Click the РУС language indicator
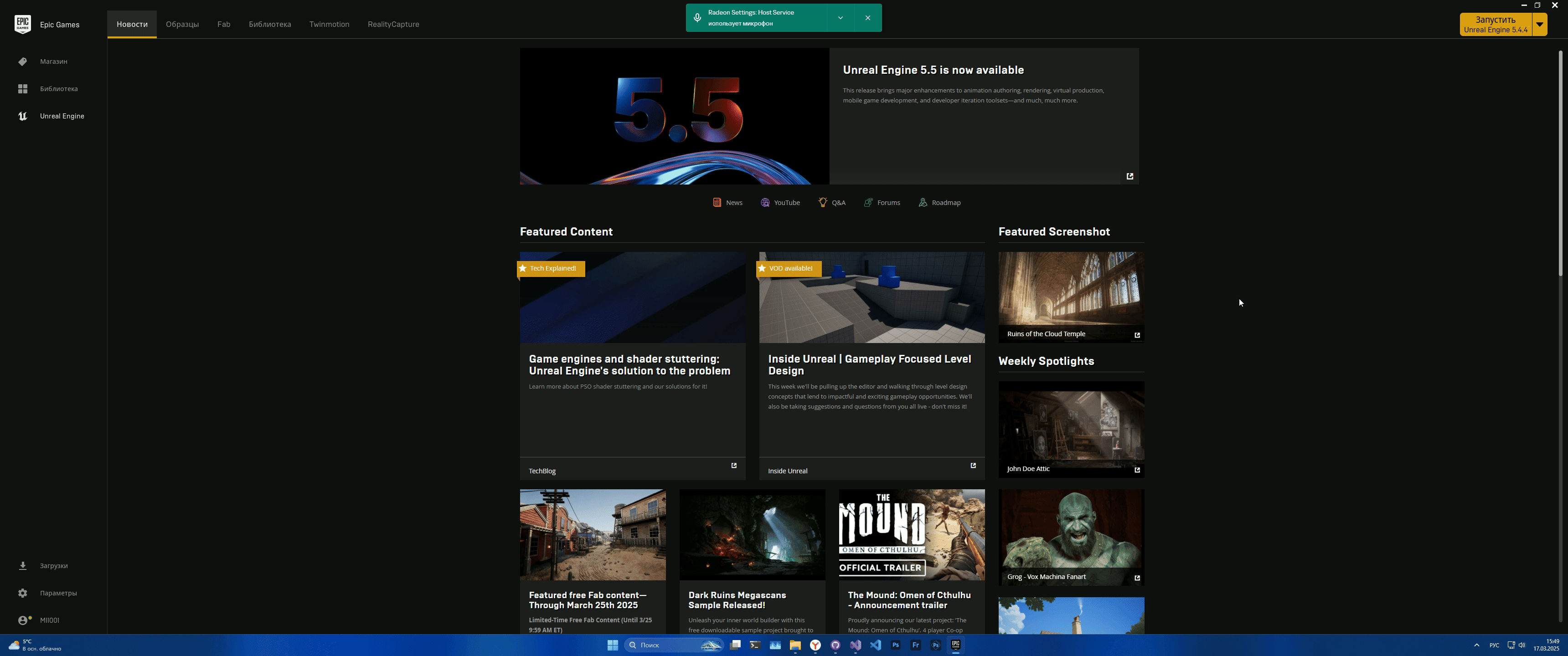 pyautogui.click(x=1494, y=645)
